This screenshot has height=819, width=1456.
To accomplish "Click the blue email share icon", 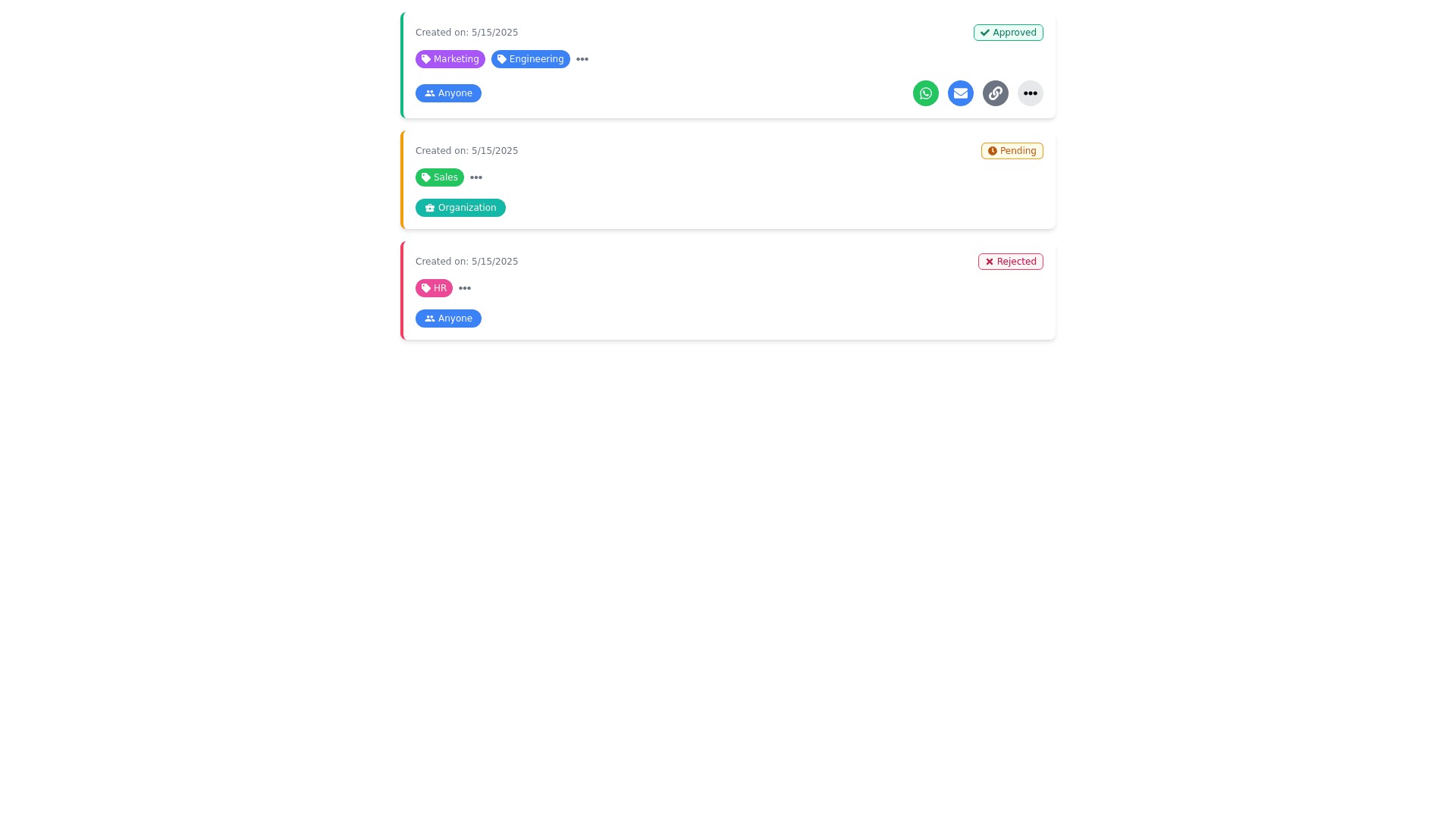I will click(x=960, y=93).
